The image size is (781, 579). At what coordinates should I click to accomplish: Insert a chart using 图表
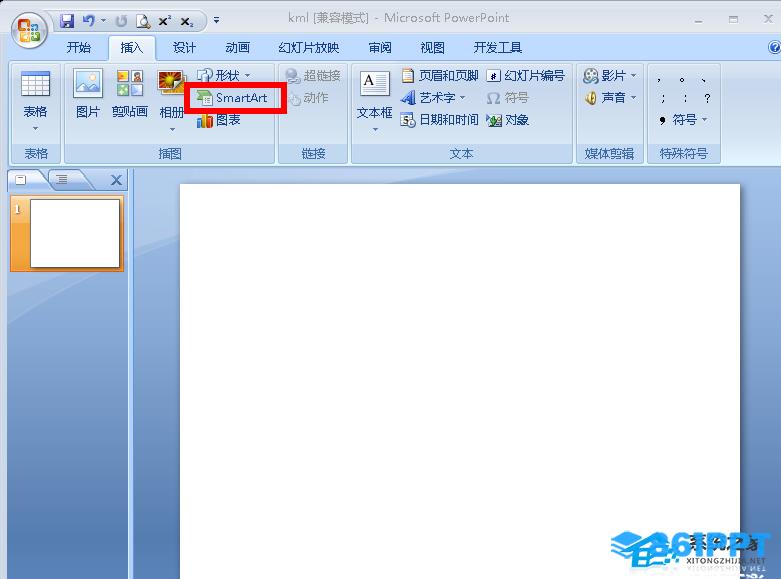[219, 120]
